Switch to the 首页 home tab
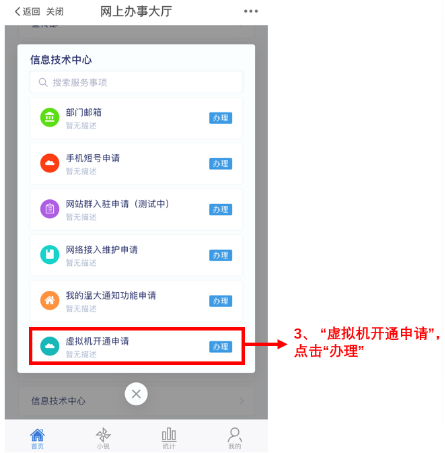445x453 pixels. click(x=37, y=438)
